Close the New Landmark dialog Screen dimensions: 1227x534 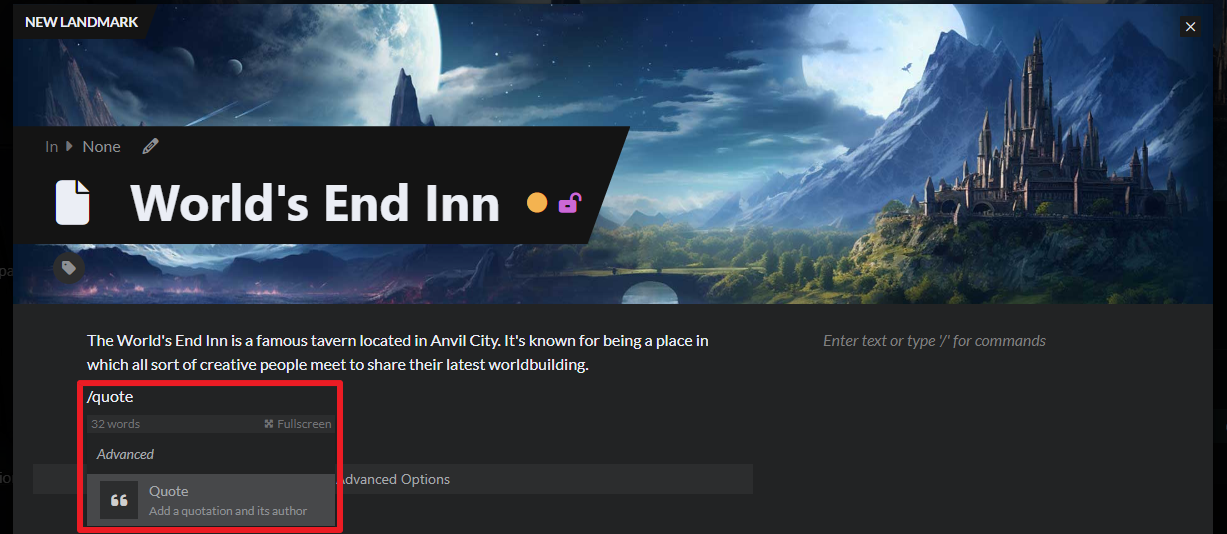coord(1190,27)
